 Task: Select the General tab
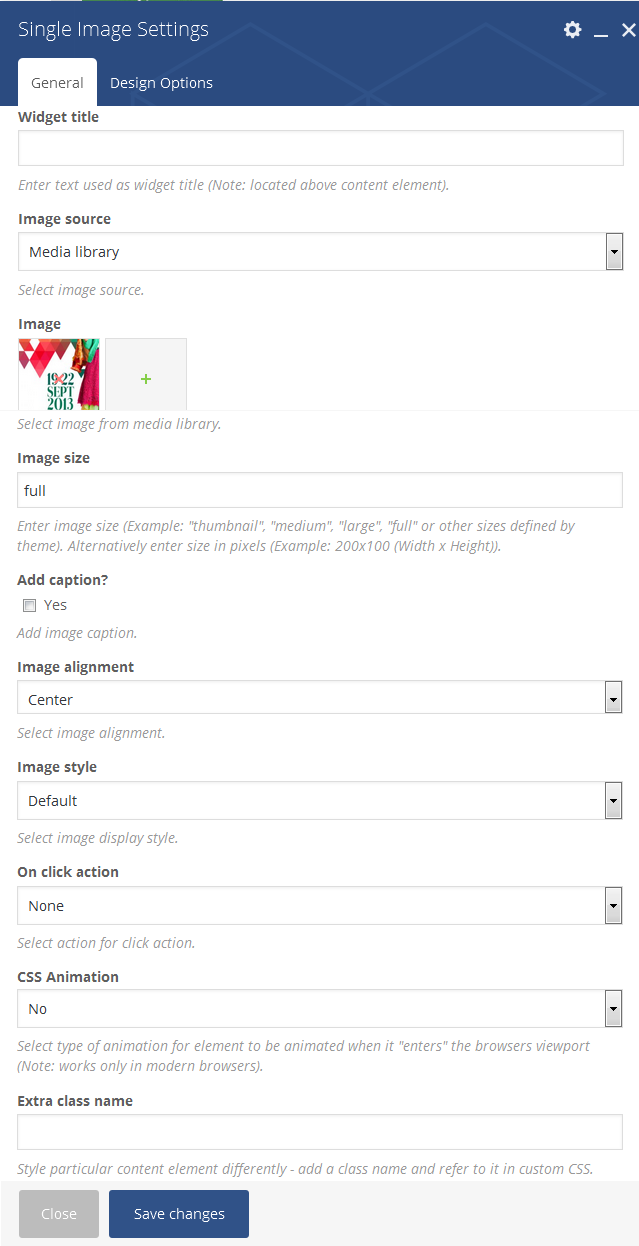pos(57,83)
